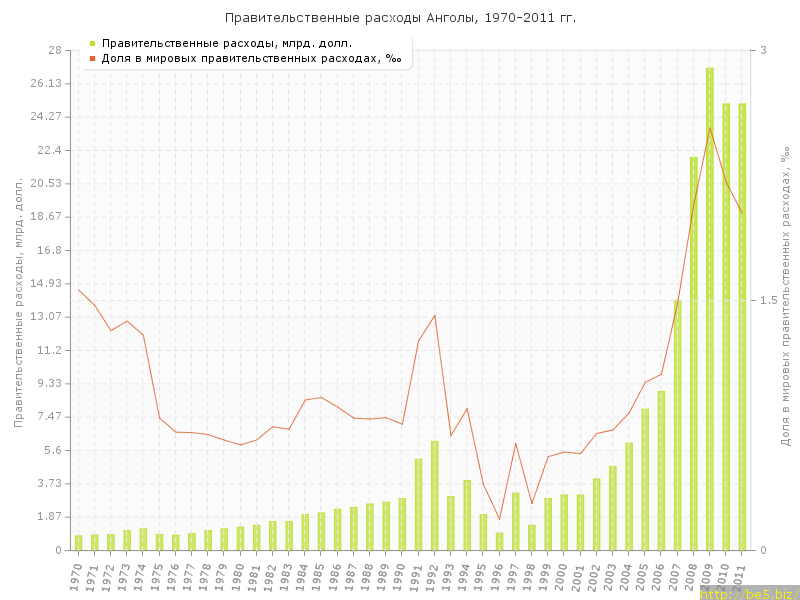Click the orange line peak at 2009
The width and height of the screenshot is (800, 600).
click(710, 128)
